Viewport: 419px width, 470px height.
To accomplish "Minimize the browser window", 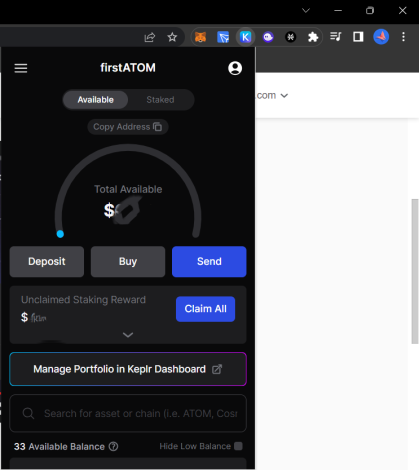I will click(x=338, y=11).
